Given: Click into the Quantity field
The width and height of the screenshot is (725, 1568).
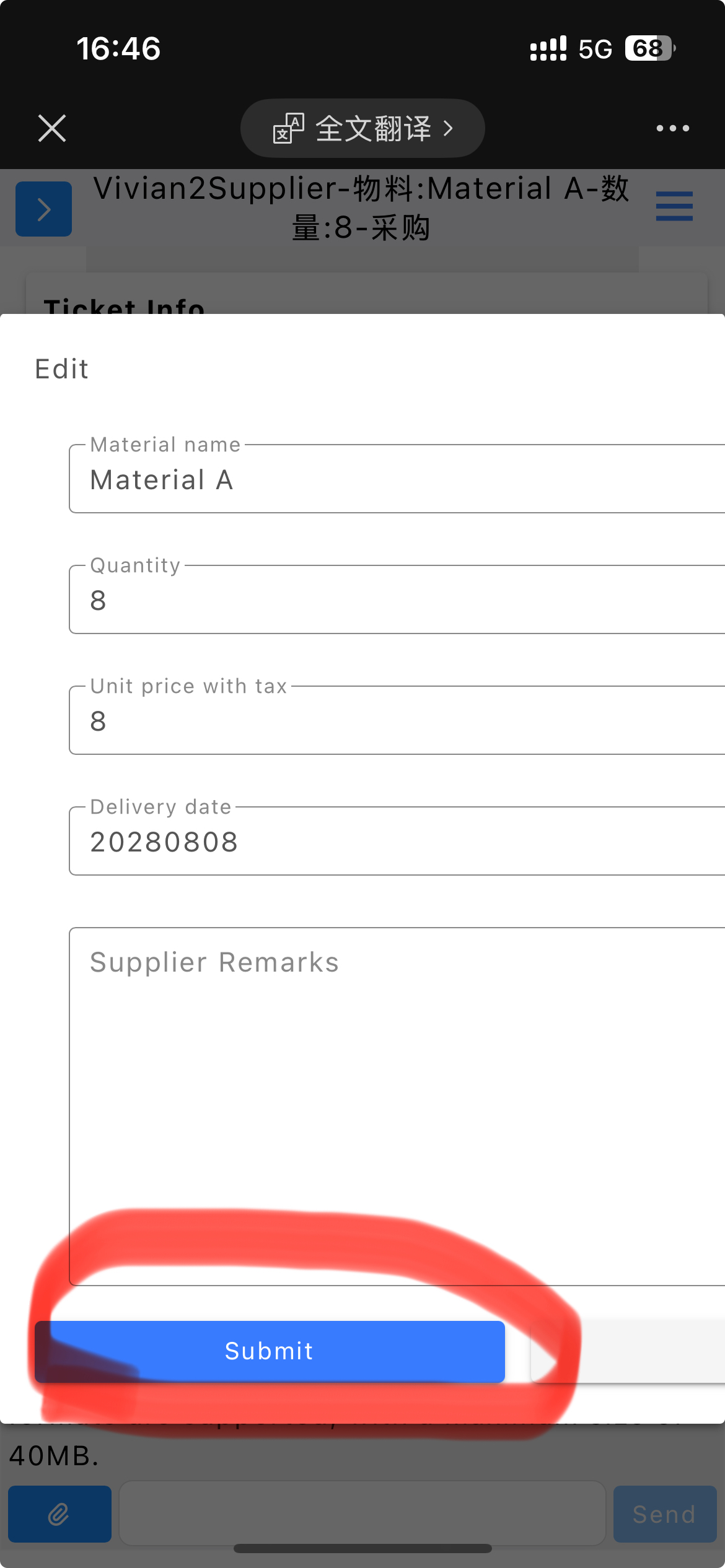Looking at the screenshot, I should (397, 601).
